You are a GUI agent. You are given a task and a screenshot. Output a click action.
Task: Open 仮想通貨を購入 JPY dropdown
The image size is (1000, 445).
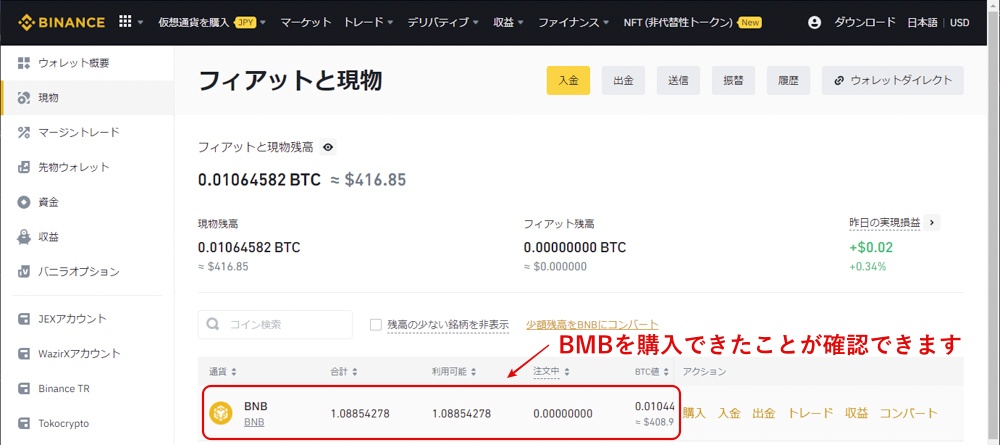(x=212, y=22)
